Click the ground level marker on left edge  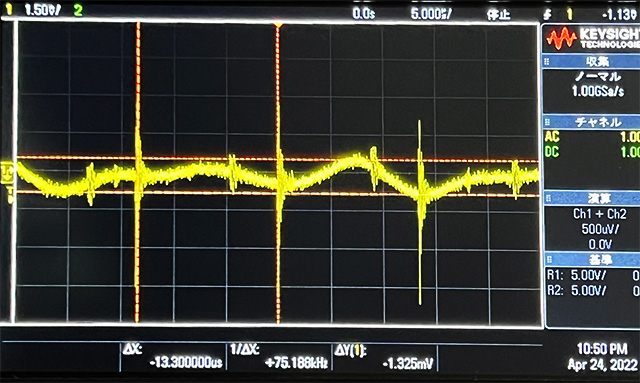[x=7, y=171]
